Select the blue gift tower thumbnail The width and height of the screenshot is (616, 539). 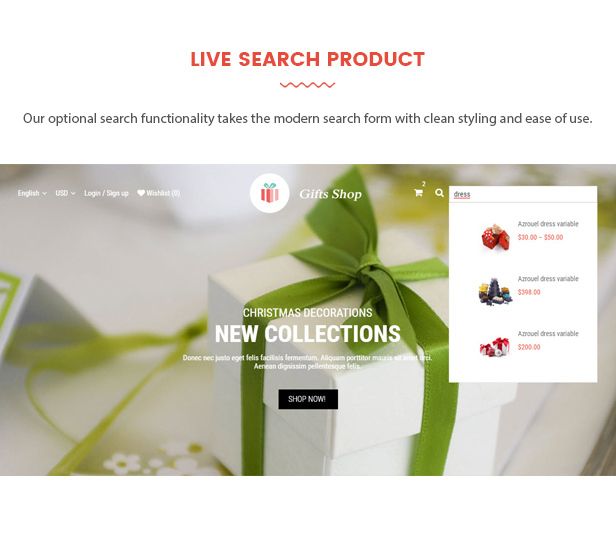[x=495, y=291]
